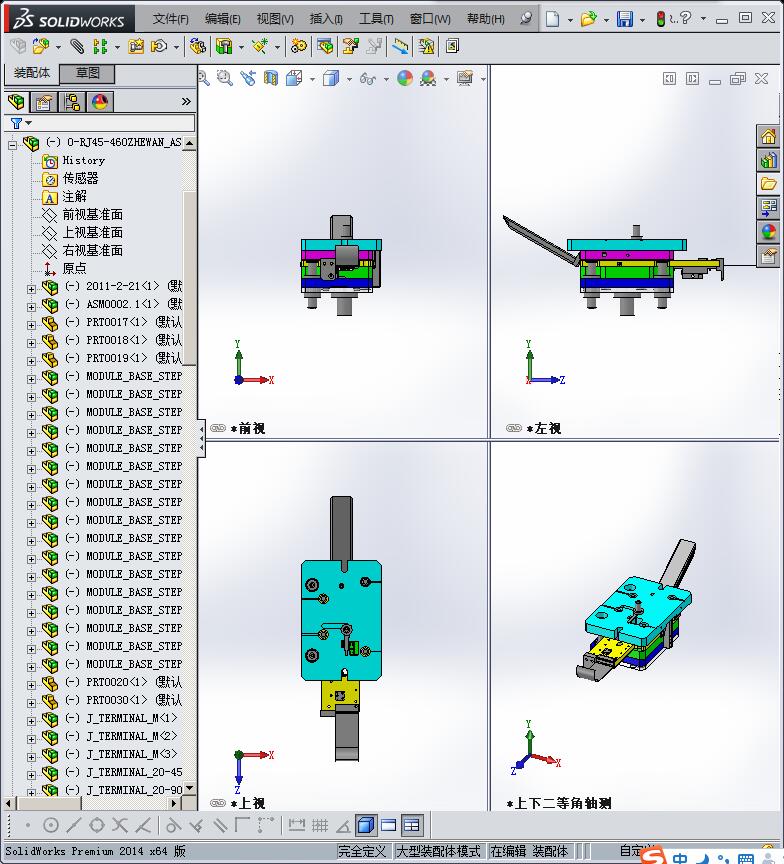784x864 pixels.
Task: Open the 插入(I) menu
Action: point(326,19)
